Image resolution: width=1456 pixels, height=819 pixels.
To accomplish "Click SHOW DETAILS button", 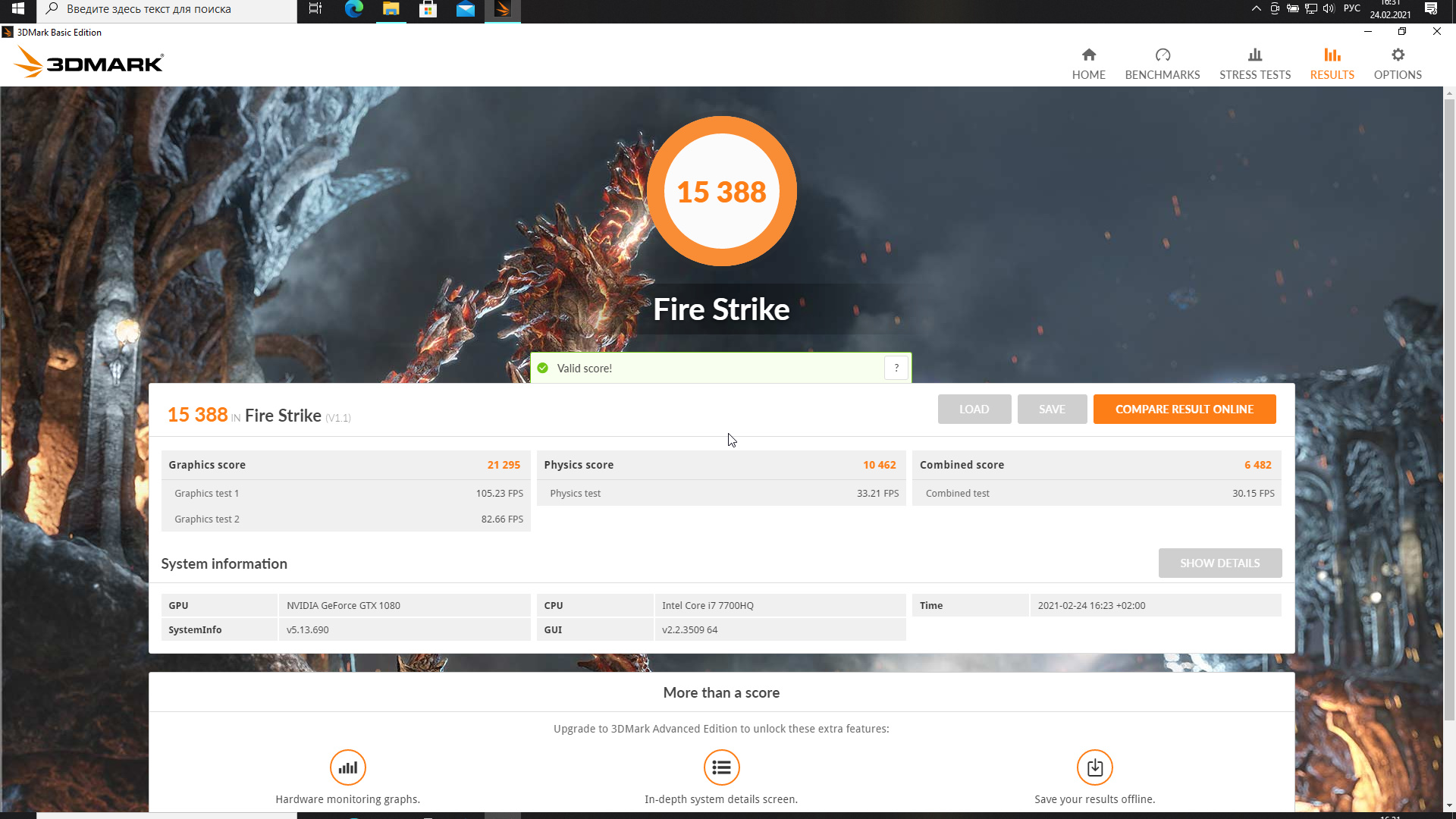I will [x=1219, y=563].
